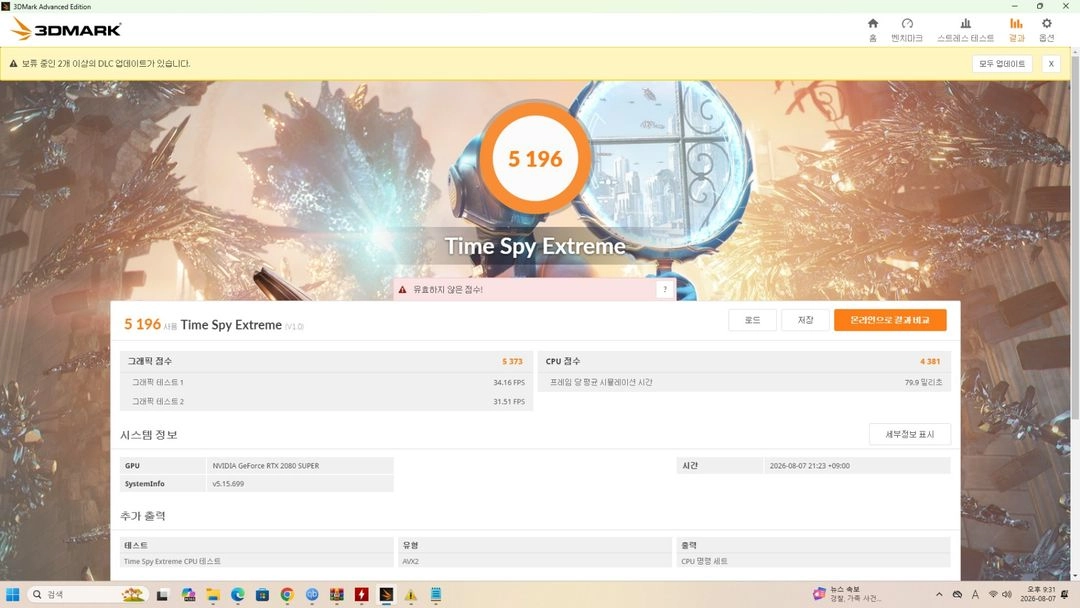Viewport: 1080px width, 608px height.
Task: Click the 저장 (Save) button
Action: point(805,319)
